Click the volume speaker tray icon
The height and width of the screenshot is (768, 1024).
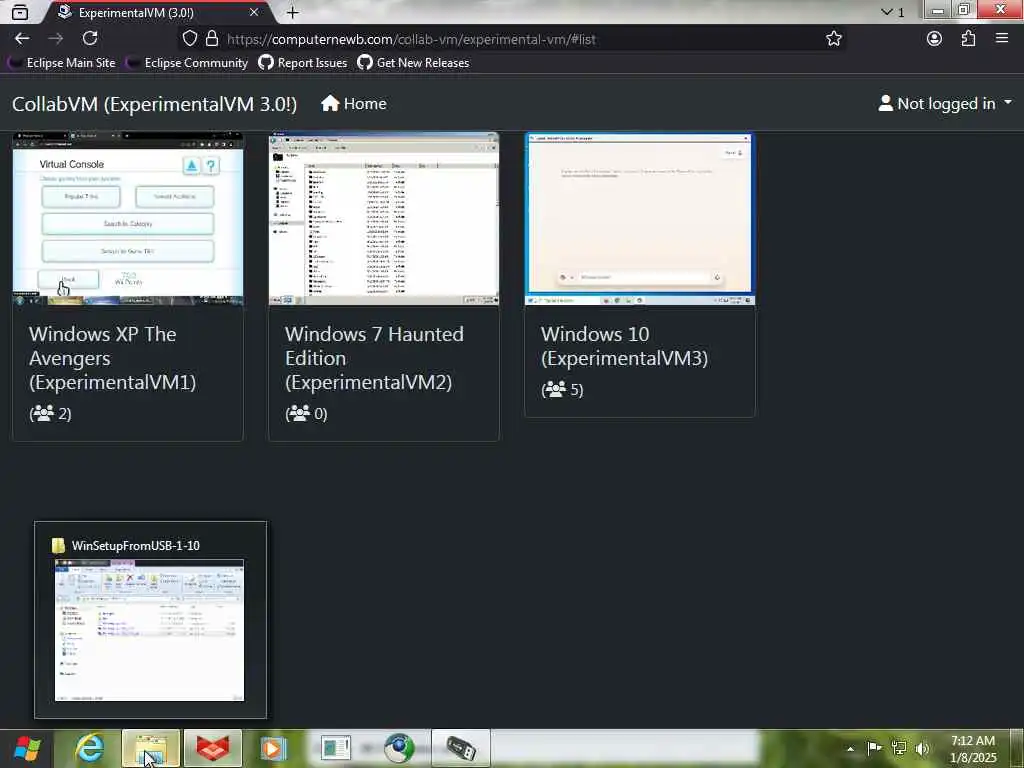922,748
